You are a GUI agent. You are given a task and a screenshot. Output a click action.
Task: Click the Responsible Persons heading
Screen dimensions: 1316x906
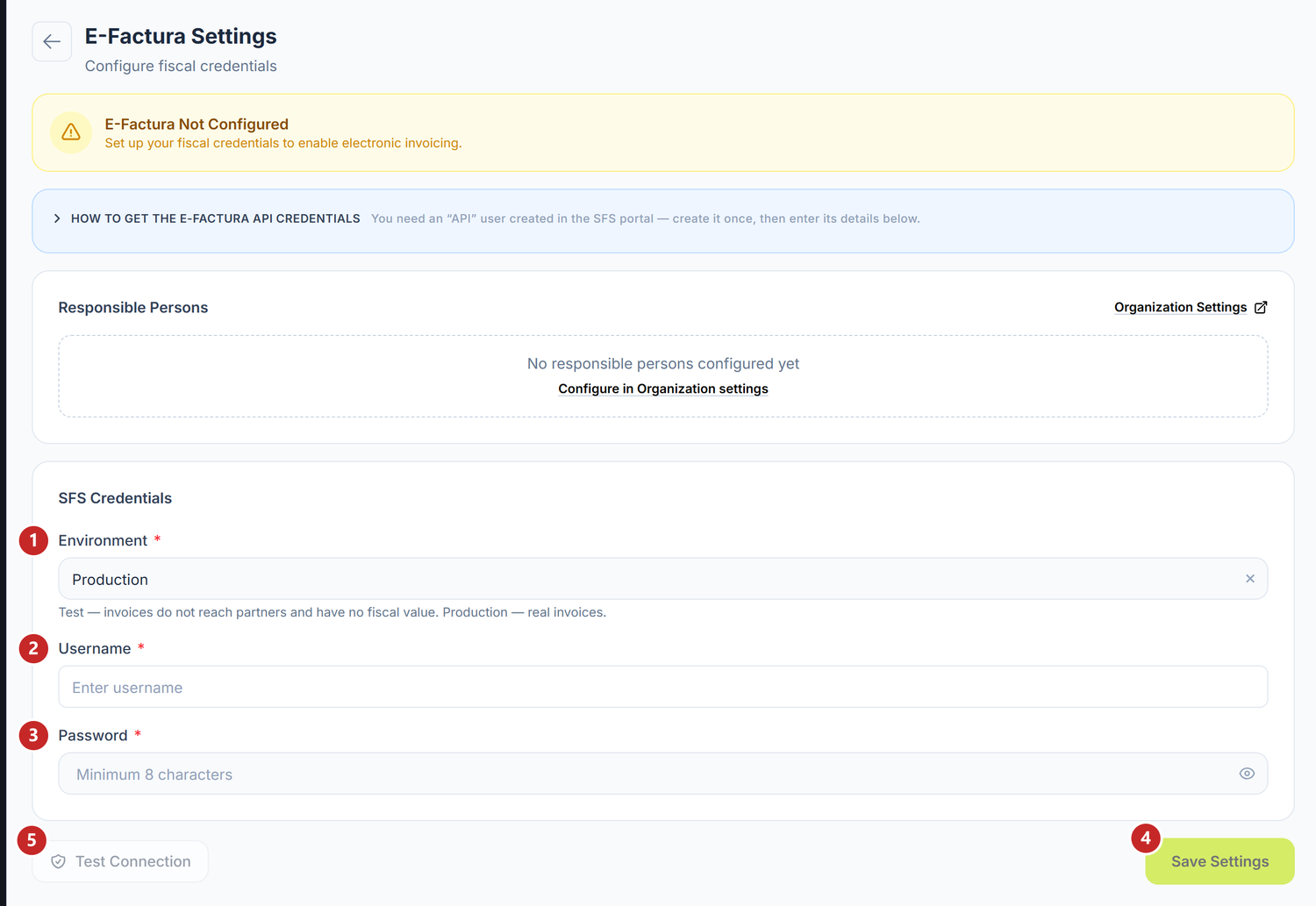click(x=133, y=308)
